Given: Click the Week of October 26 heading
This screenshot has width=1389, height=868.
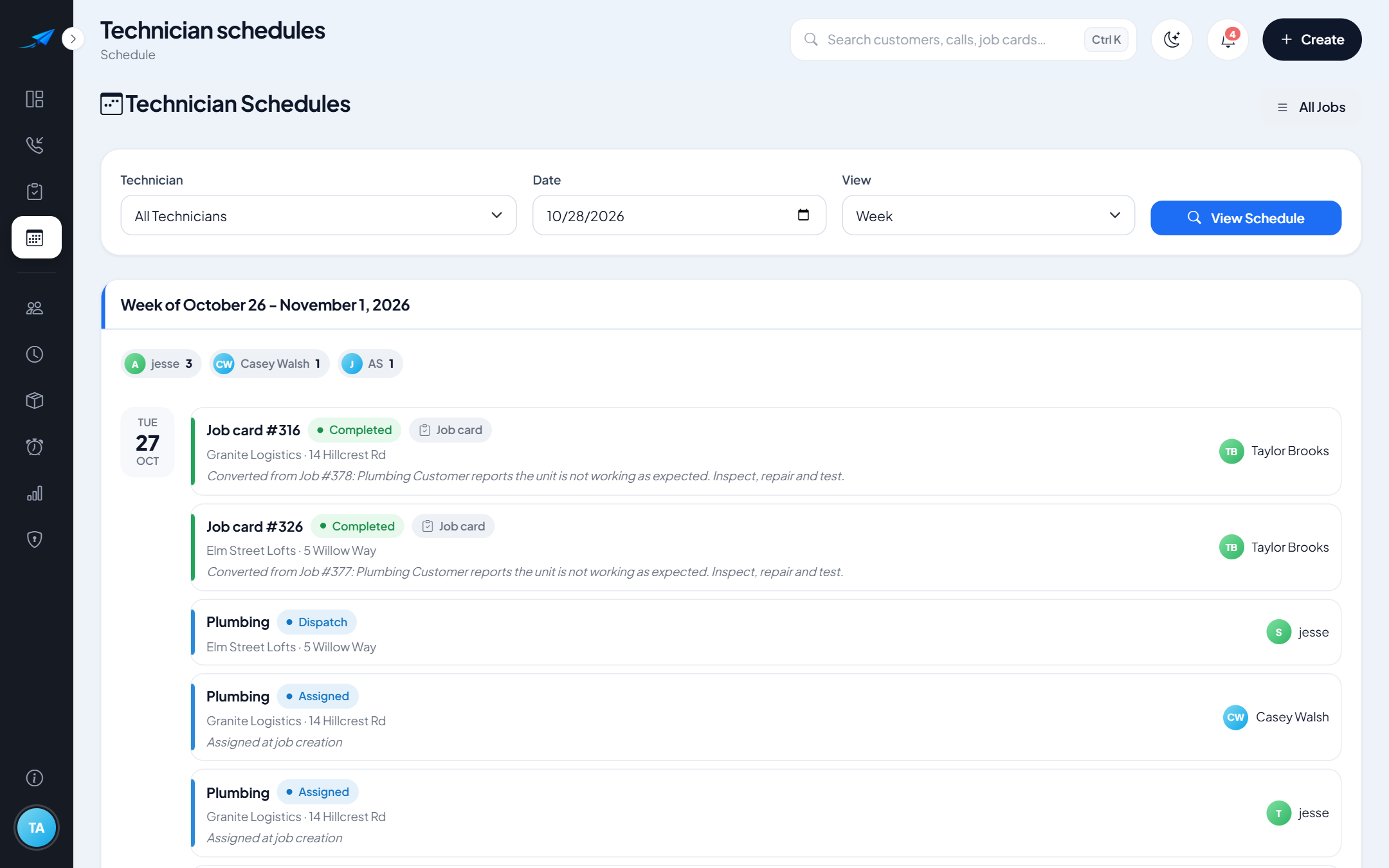Looking at the screenshot, I should click(265, 305).
